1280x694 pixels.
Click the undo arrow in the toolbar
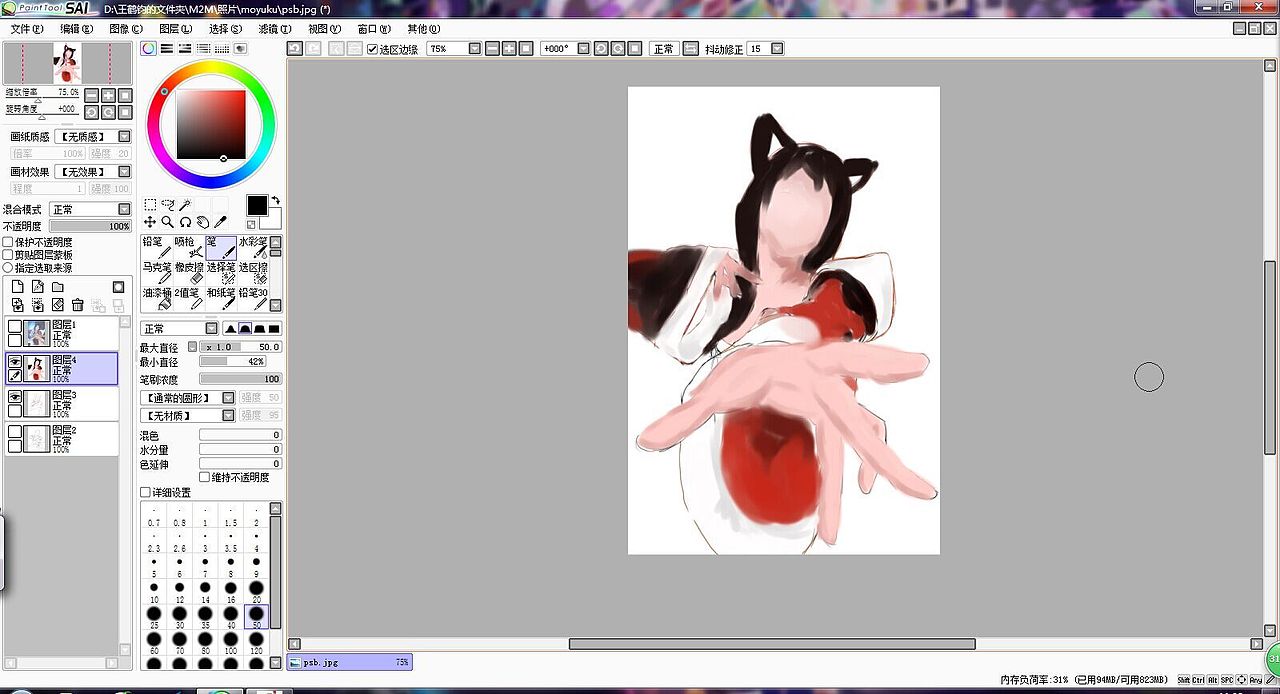[295, 48]
